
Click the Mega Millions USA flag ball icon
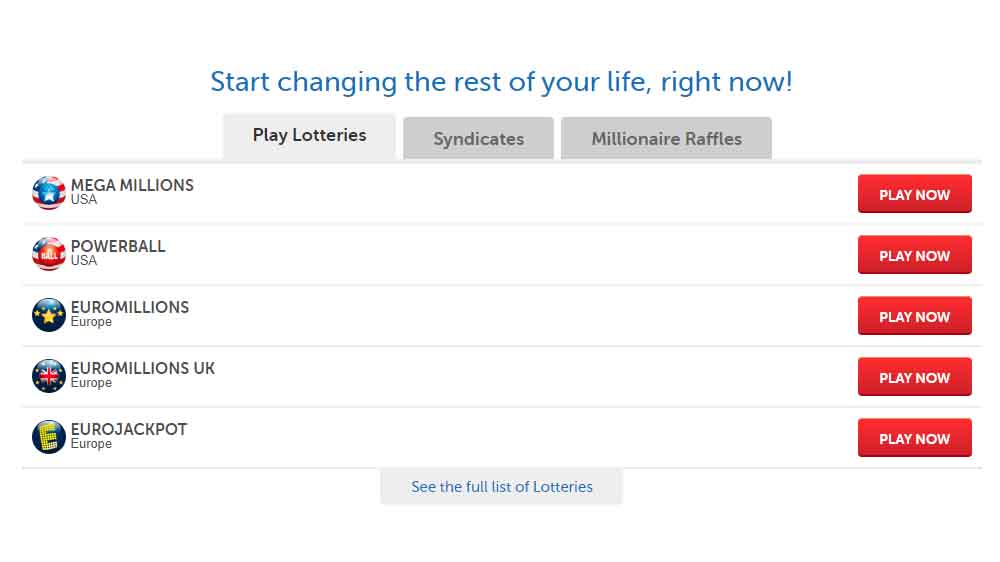click(x=49, y=193)
